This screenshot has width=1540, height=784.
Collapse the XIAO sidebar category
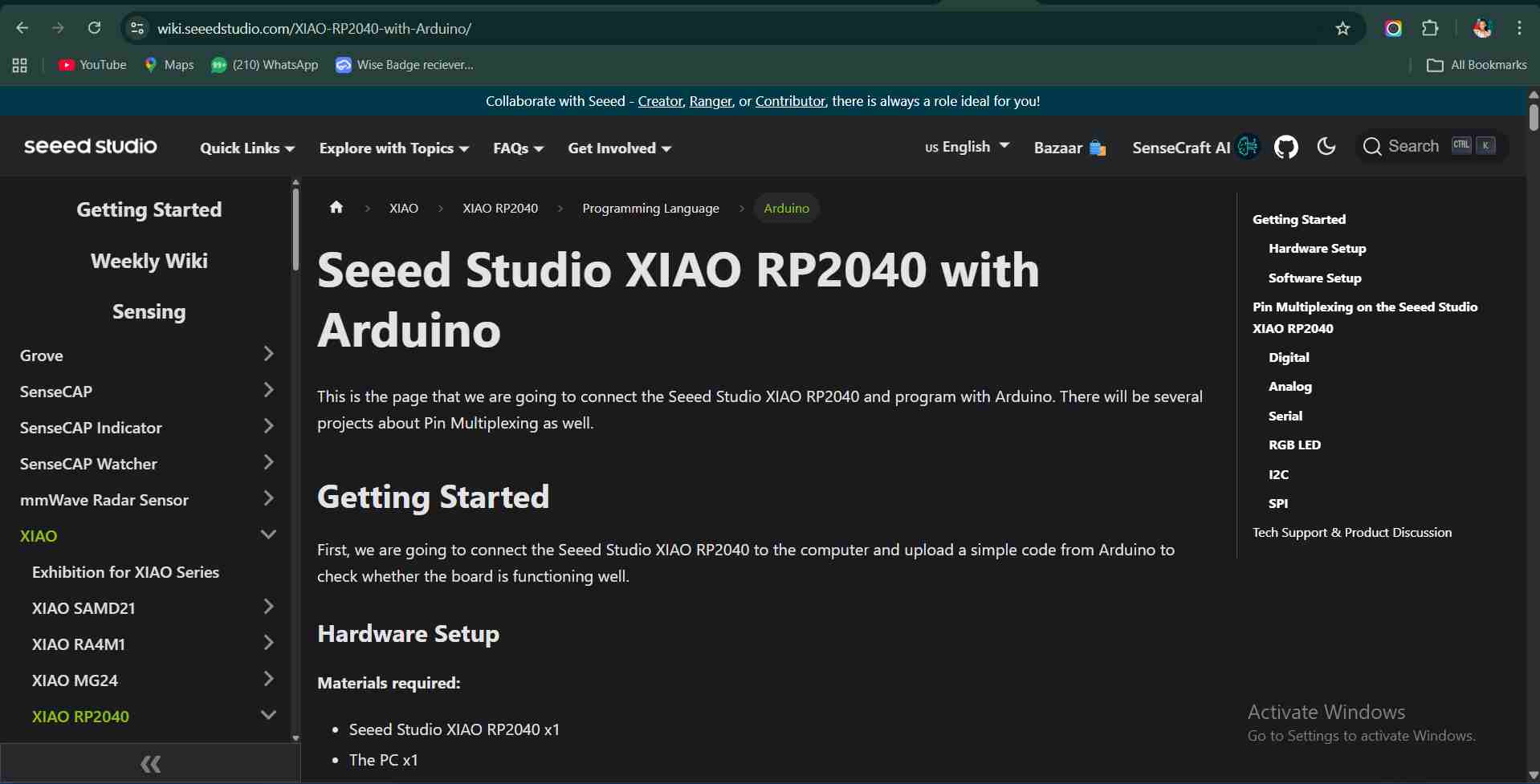click(x=268, y=534)
